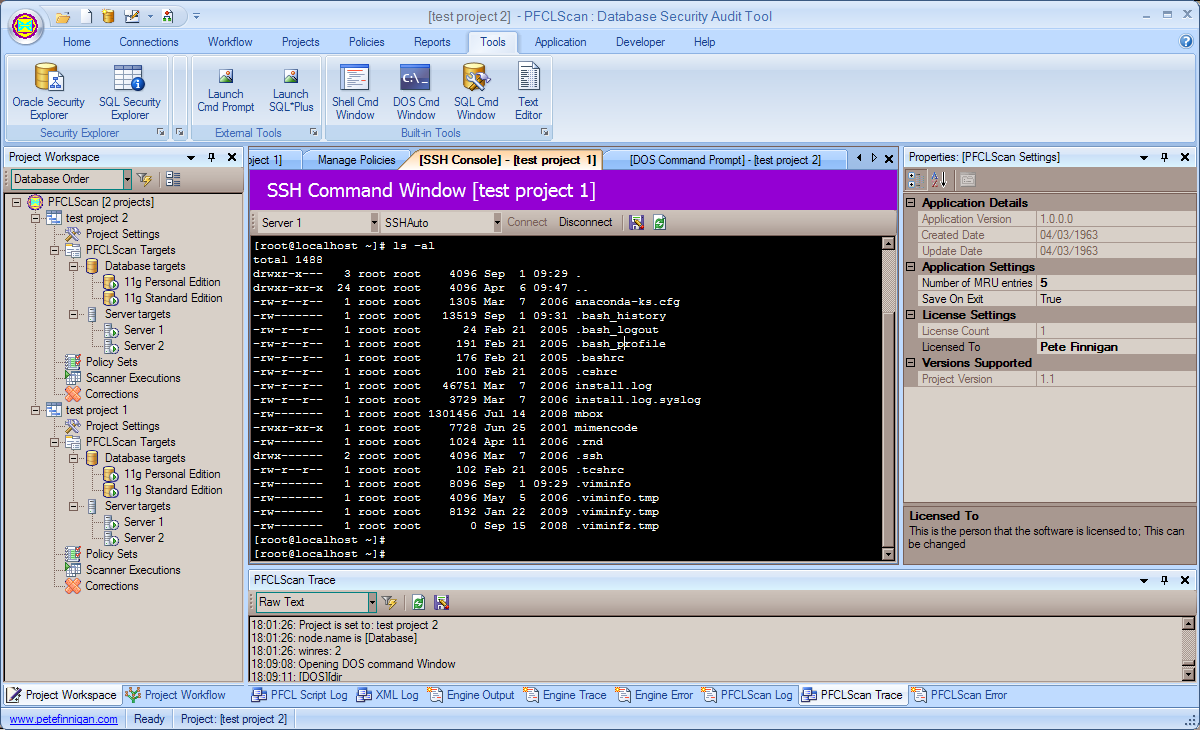Switch to the Home ribbon tab
The height and width of the screenshot is (730, 1200).
pyautogui.click(x=76, y=42)
